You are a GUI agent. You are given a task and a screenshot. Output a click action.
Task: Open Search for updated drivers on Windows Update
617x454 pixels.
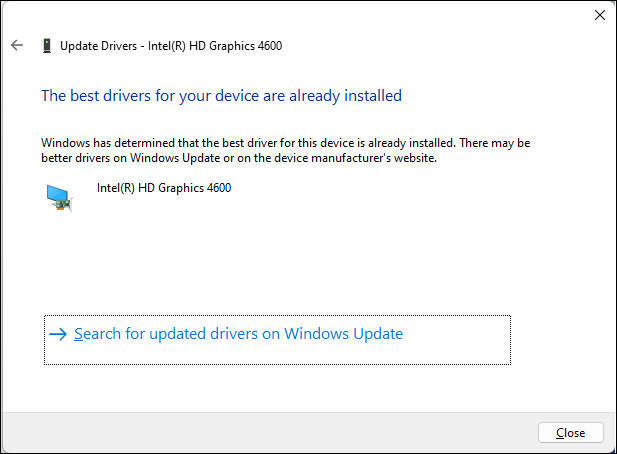(238, 334)
